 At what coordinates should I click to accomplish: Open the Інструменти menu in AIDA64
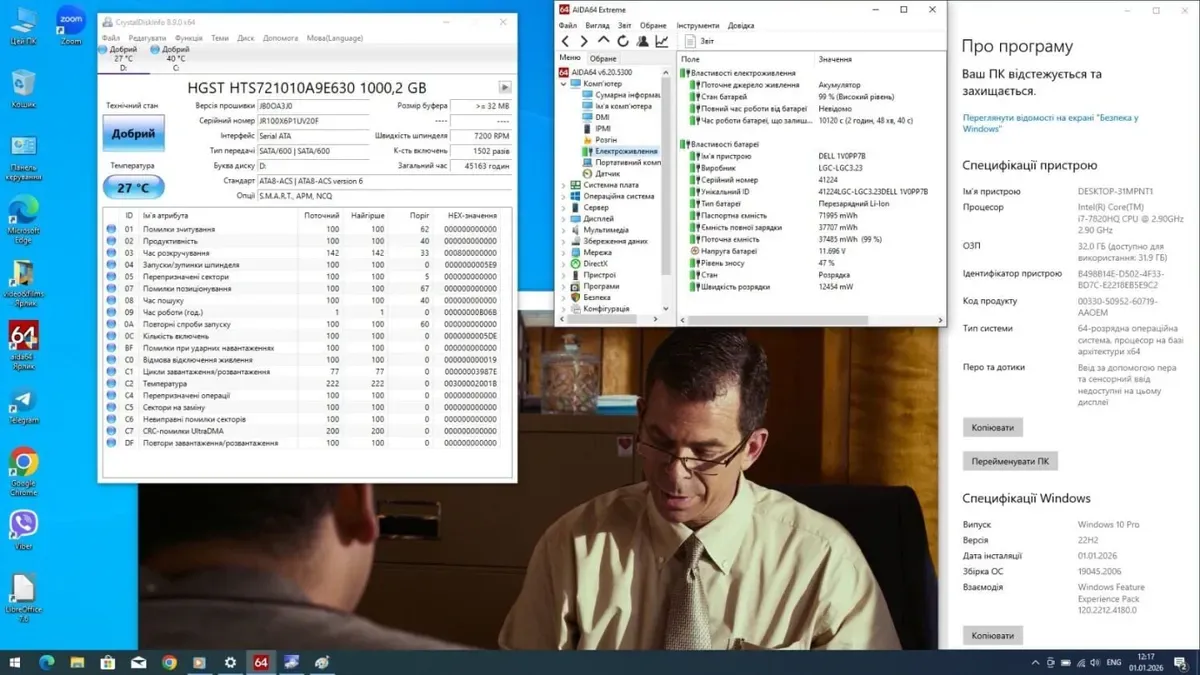coord(697,25)
